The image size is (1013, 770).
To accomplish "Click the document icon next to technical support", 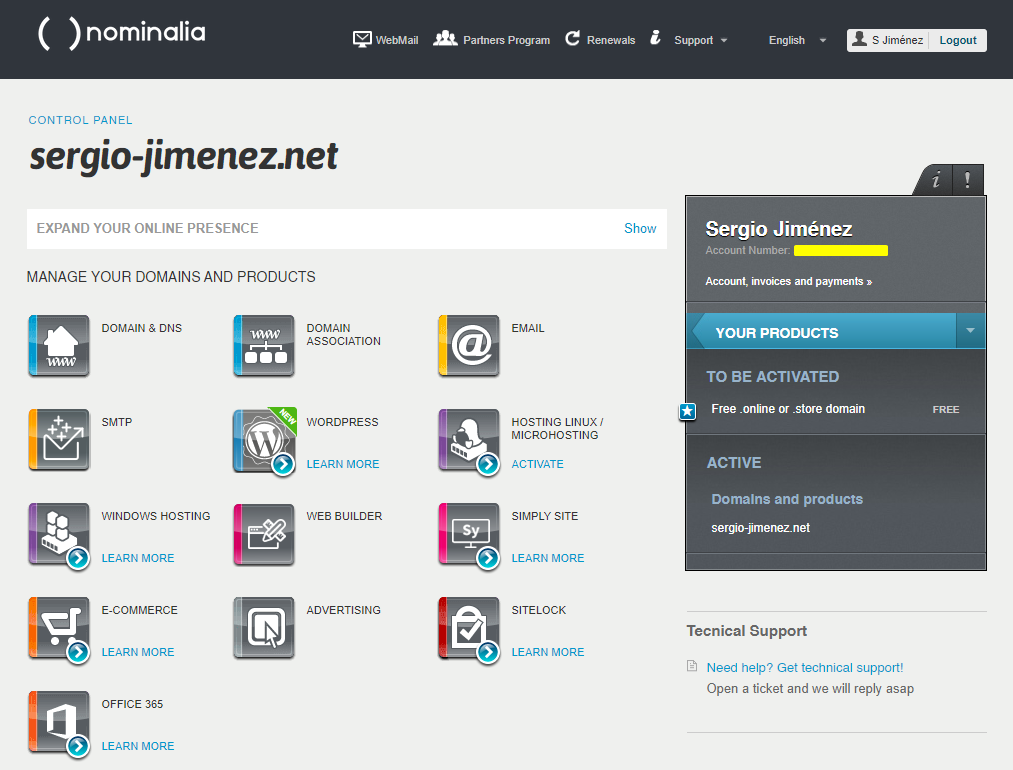I will (692, 666).
